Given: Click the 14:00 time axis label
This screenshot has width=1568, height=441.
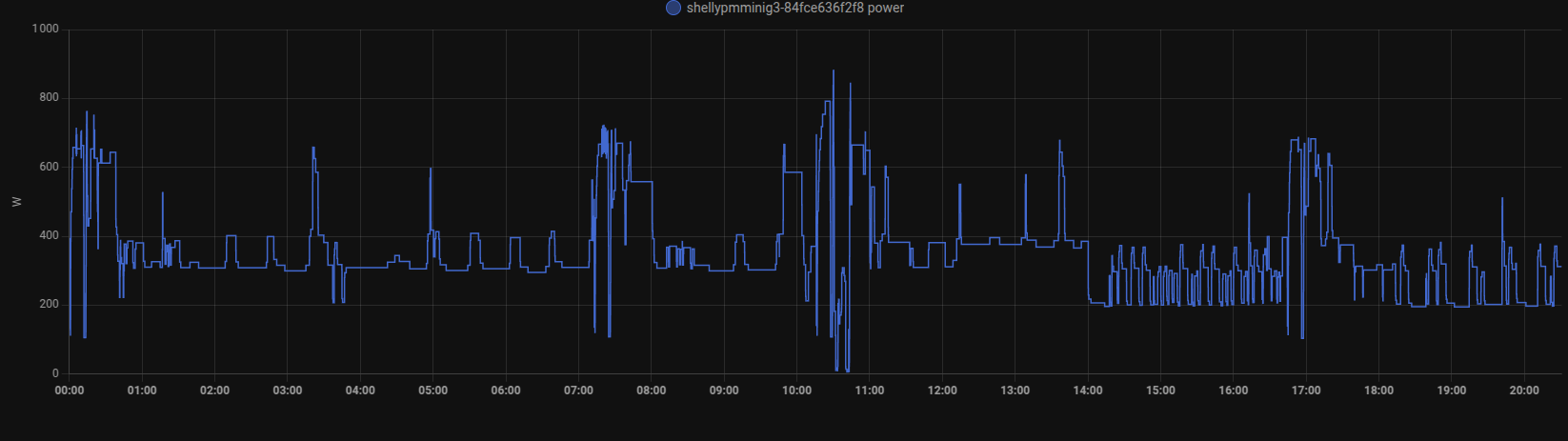Looking at the screenshot, I should pyautogui.click(x=1088, y=391).
